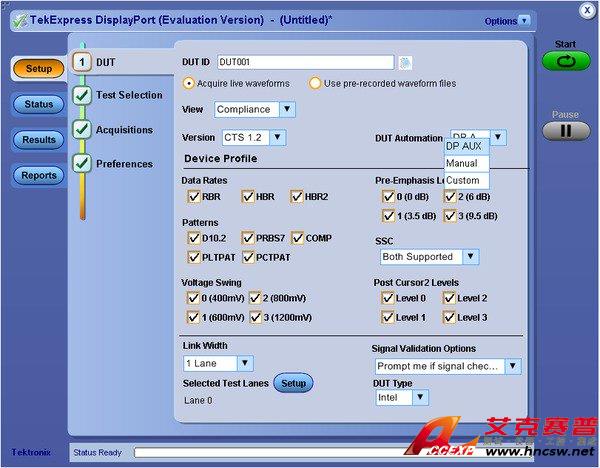Viewport: 600px width, 468px height.
Task: Switch to the Results panel
Action: coord(39,140)
